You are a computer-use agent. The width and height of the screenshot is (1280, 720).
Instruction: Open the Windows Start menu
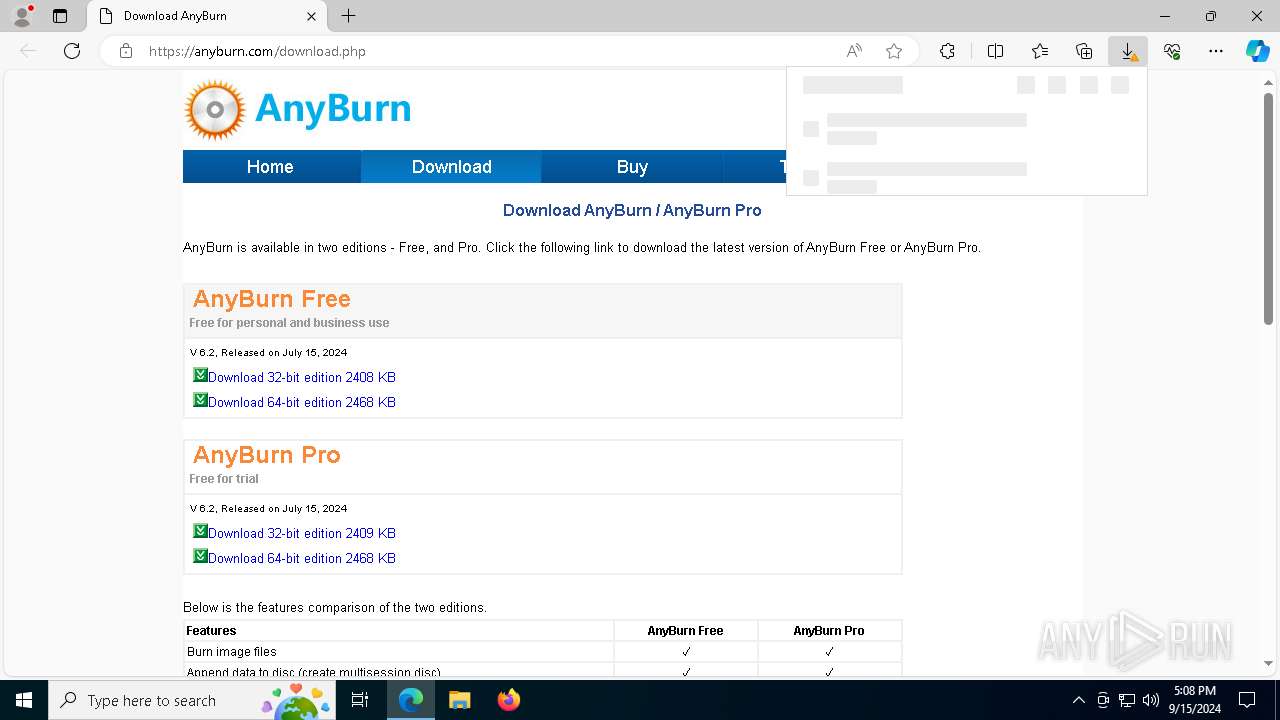24,700
